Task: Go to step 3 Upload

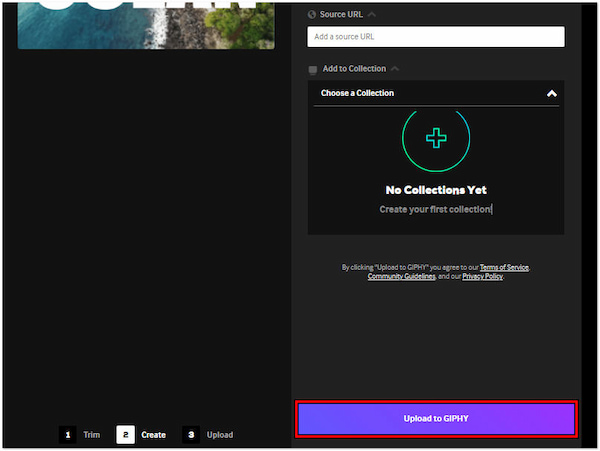Action: (208, 435)
